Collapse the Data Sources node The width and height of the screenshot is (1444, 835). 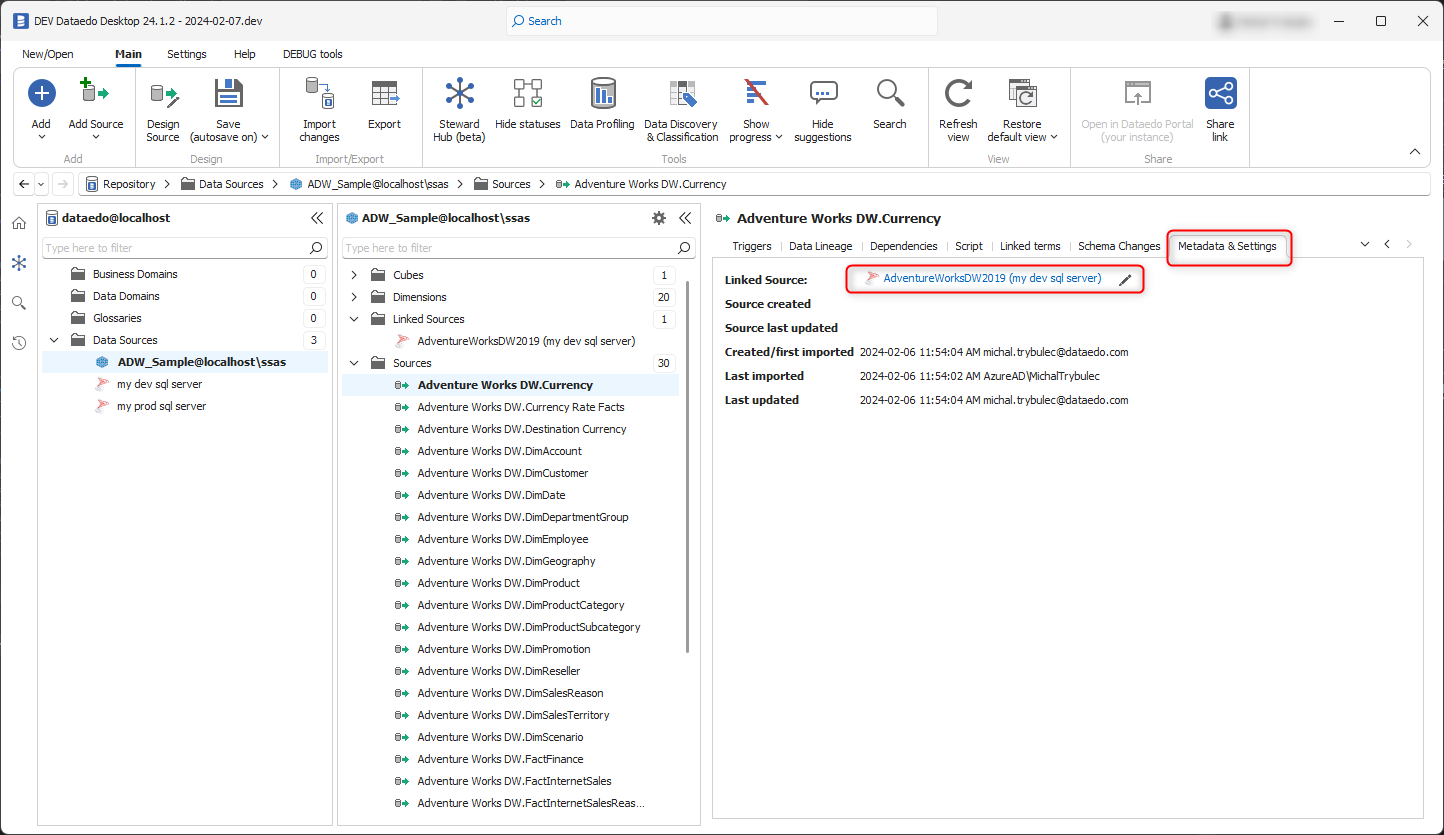click(x=54, y=340)
